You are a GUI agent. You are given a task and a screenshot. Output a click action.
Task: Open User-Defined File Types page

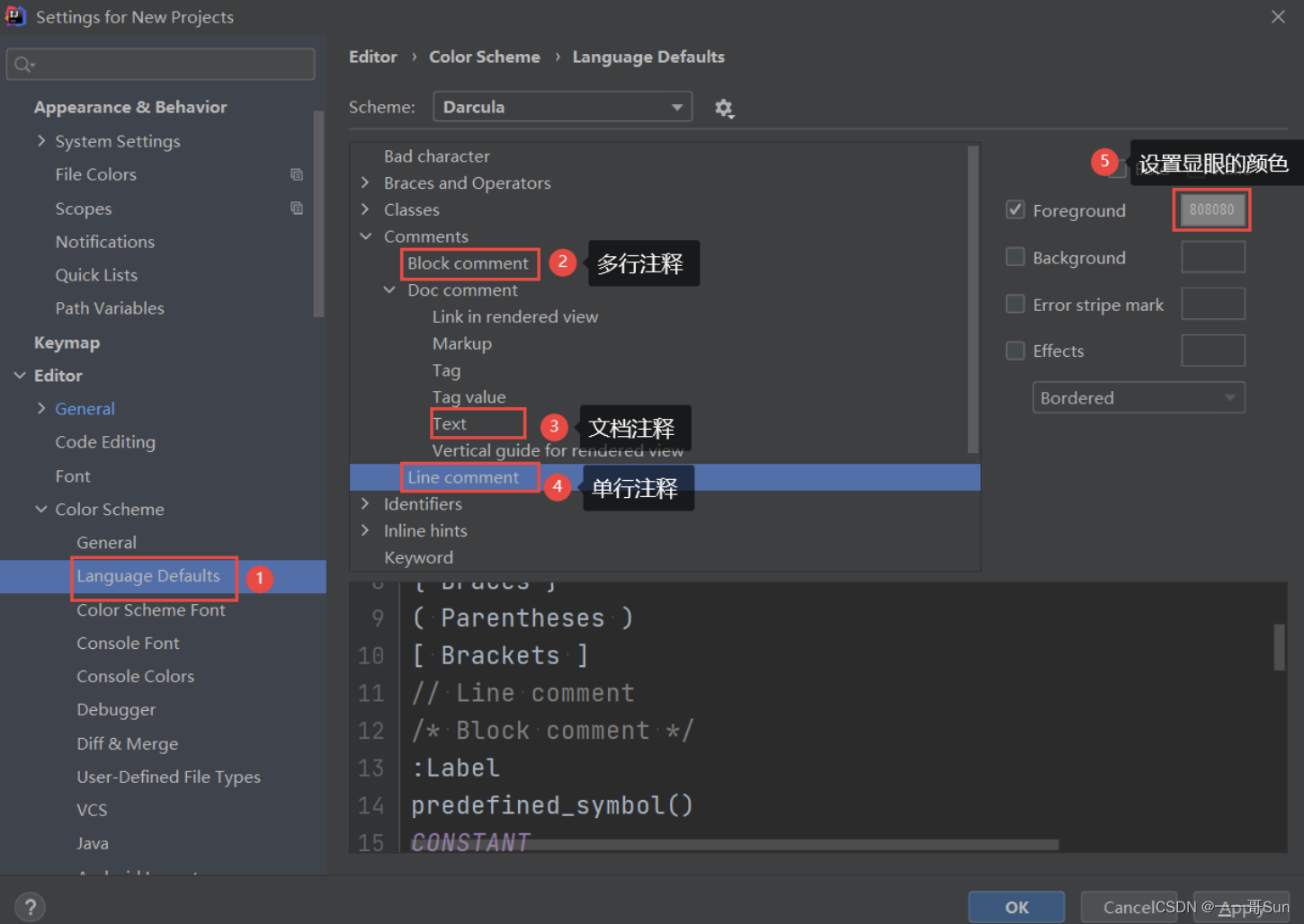(x=168, y=777)
